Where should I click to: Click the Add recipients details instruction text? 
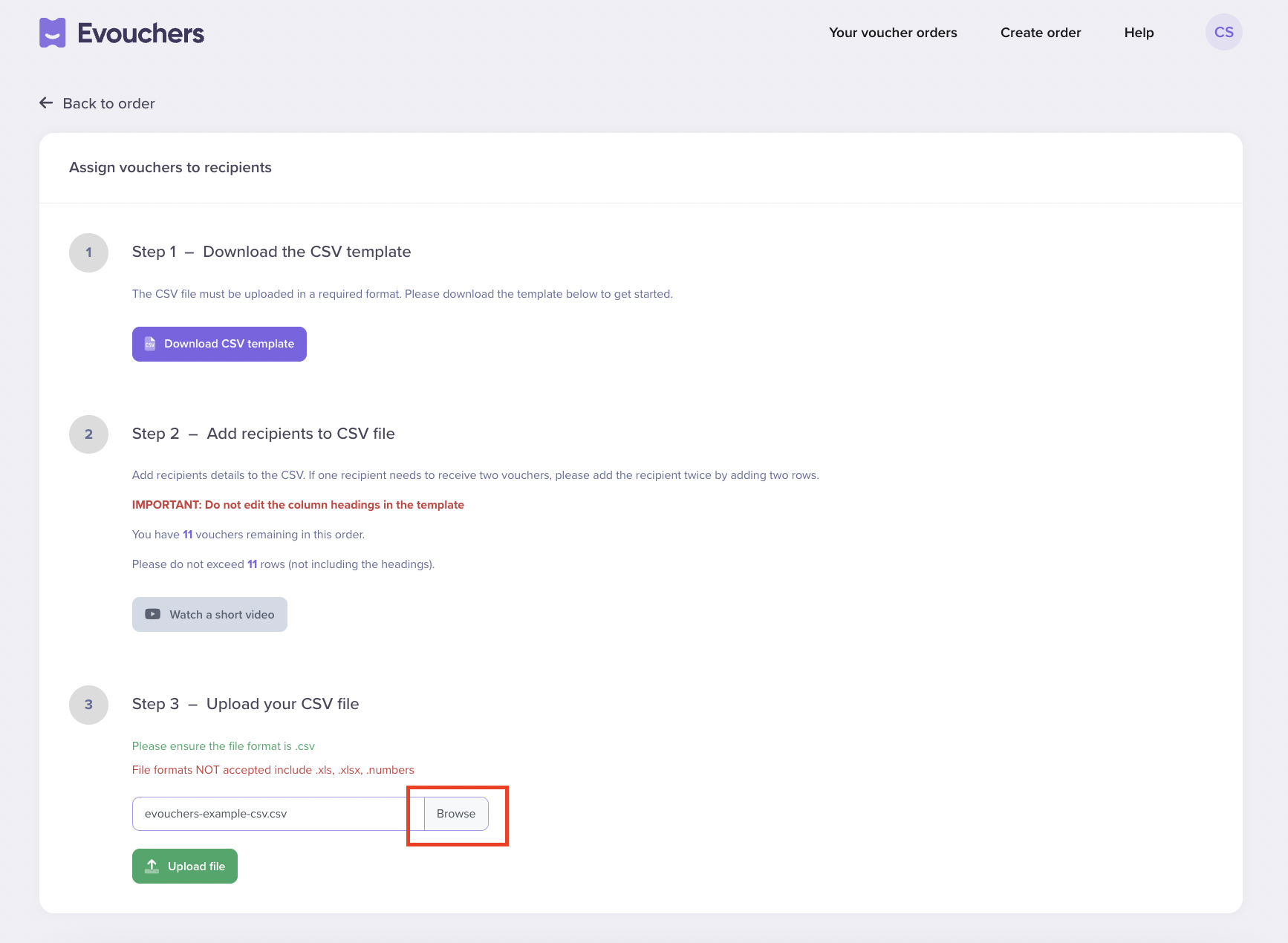(x=475, y=475)
